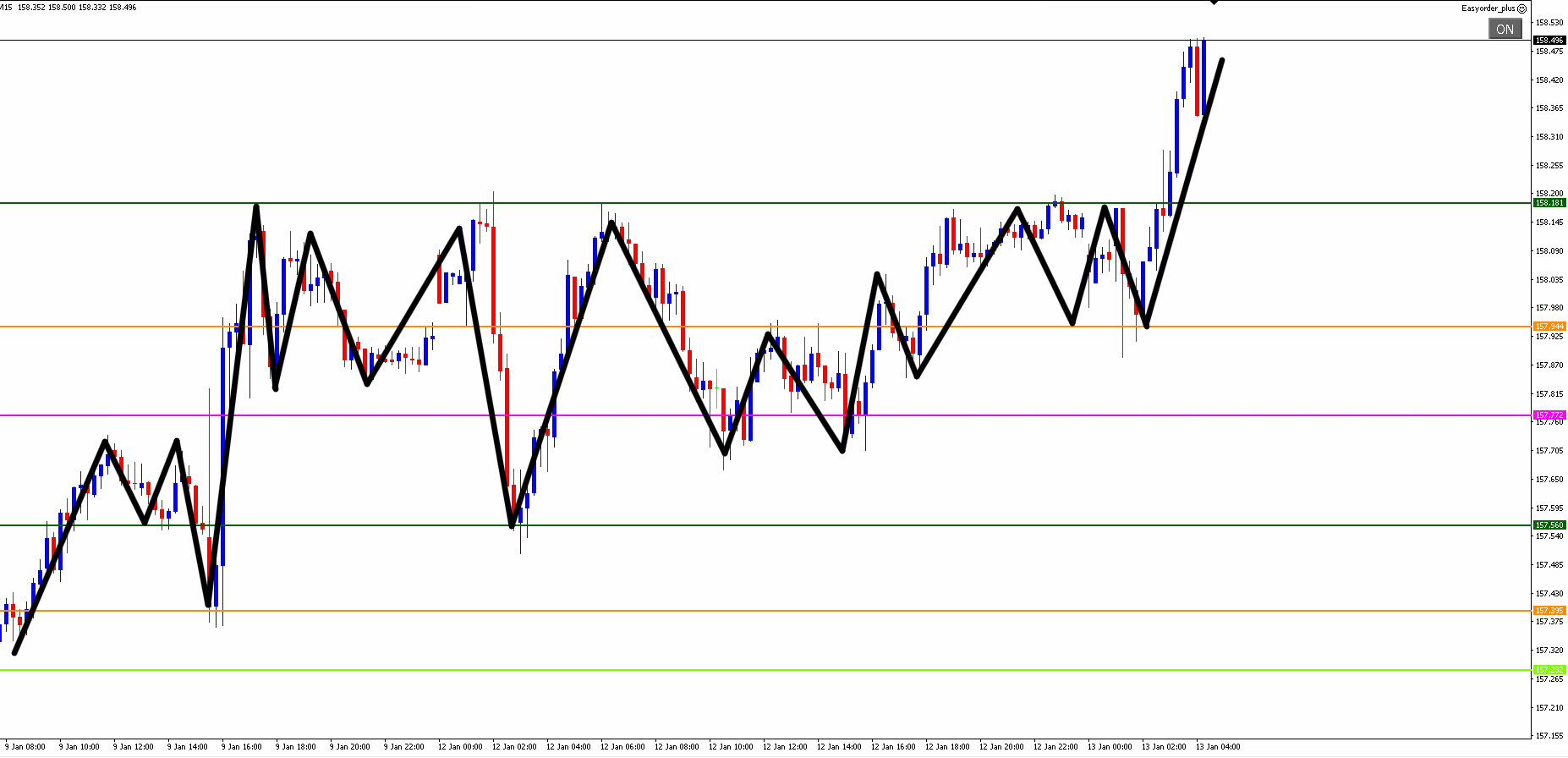Click the 158.090 price scale value
This screenshot has height=758, width=1568.
click(1549, 251)
